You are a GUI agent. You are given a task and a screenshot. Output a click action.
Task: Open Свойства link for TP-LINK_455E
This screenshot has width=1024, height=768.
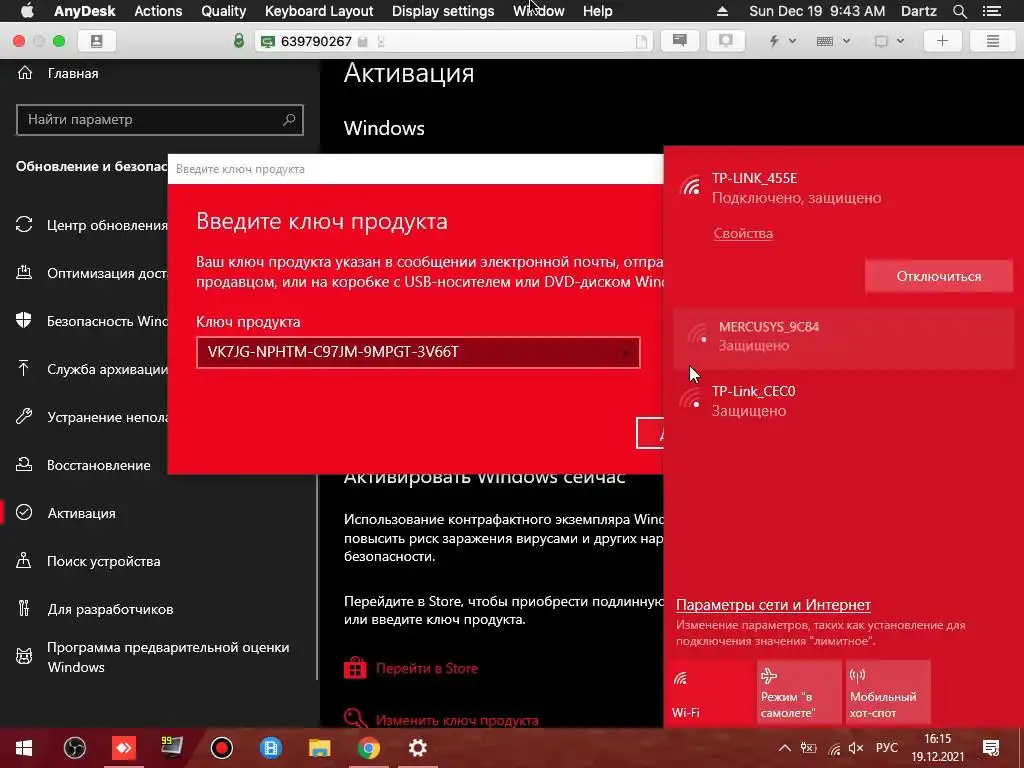tap(743, 233)
